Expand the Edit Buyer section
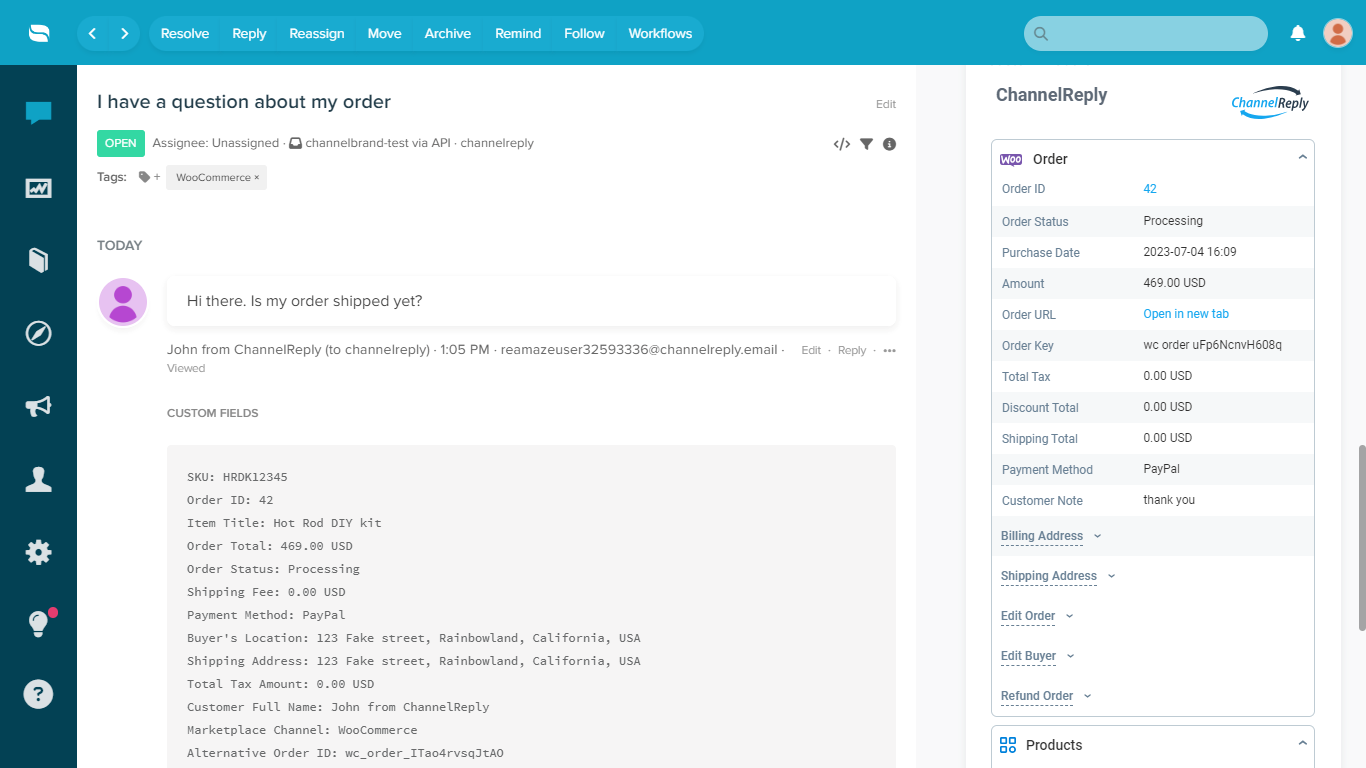Screen dimensions: 1366x768 (1038, 656)
